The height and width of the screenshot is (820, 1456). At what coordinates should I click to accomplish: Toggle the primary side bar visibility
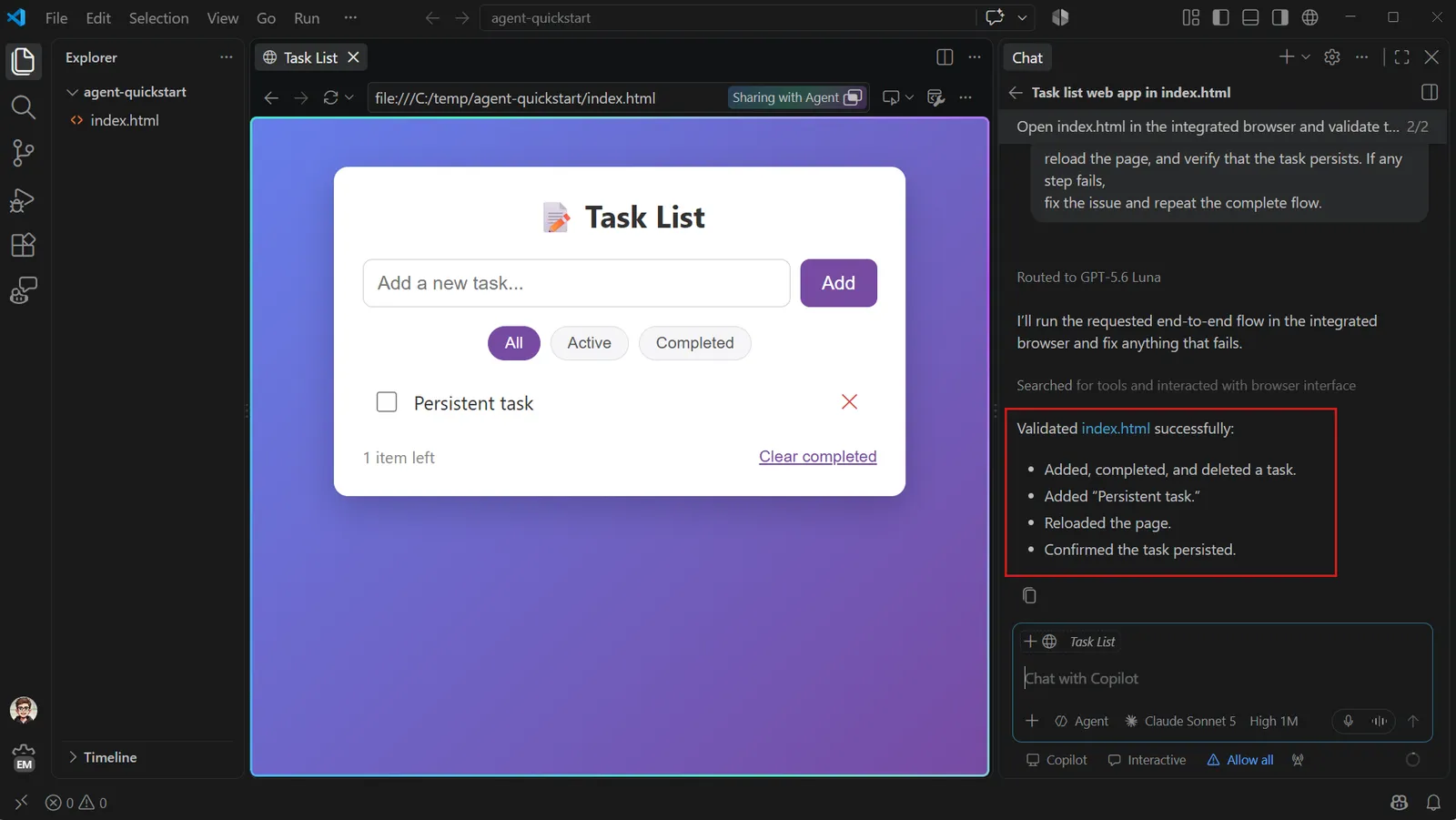1220,17
